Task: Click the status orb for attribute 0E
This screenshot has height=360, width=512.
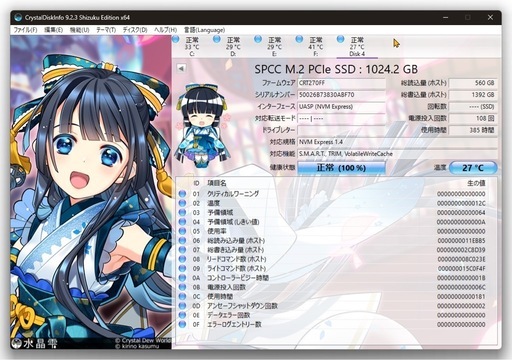Action: pos(182,315)
